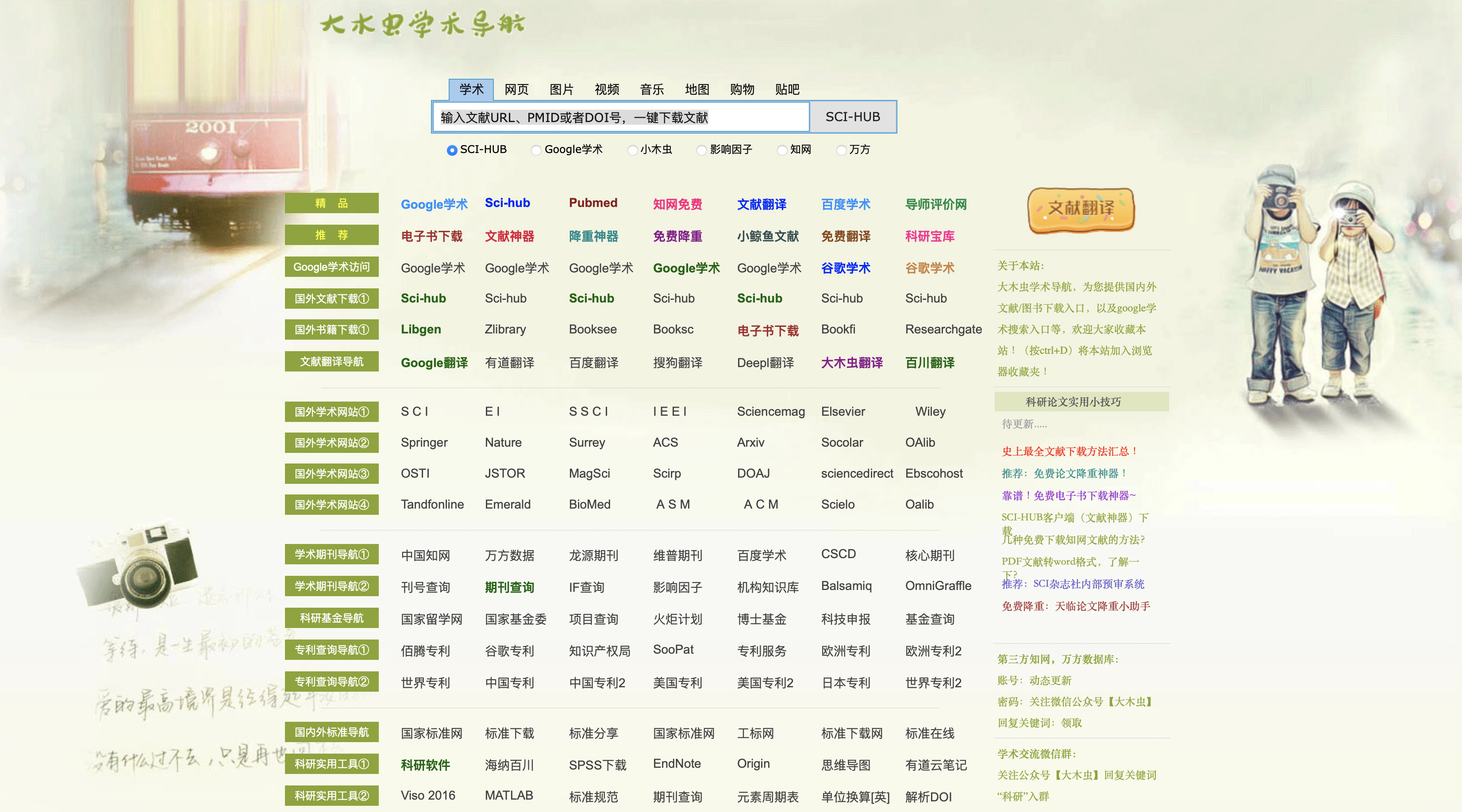The image size is (1462, 812).
Task: Open the 贴吧 tab
Action: tap(787, 90)
